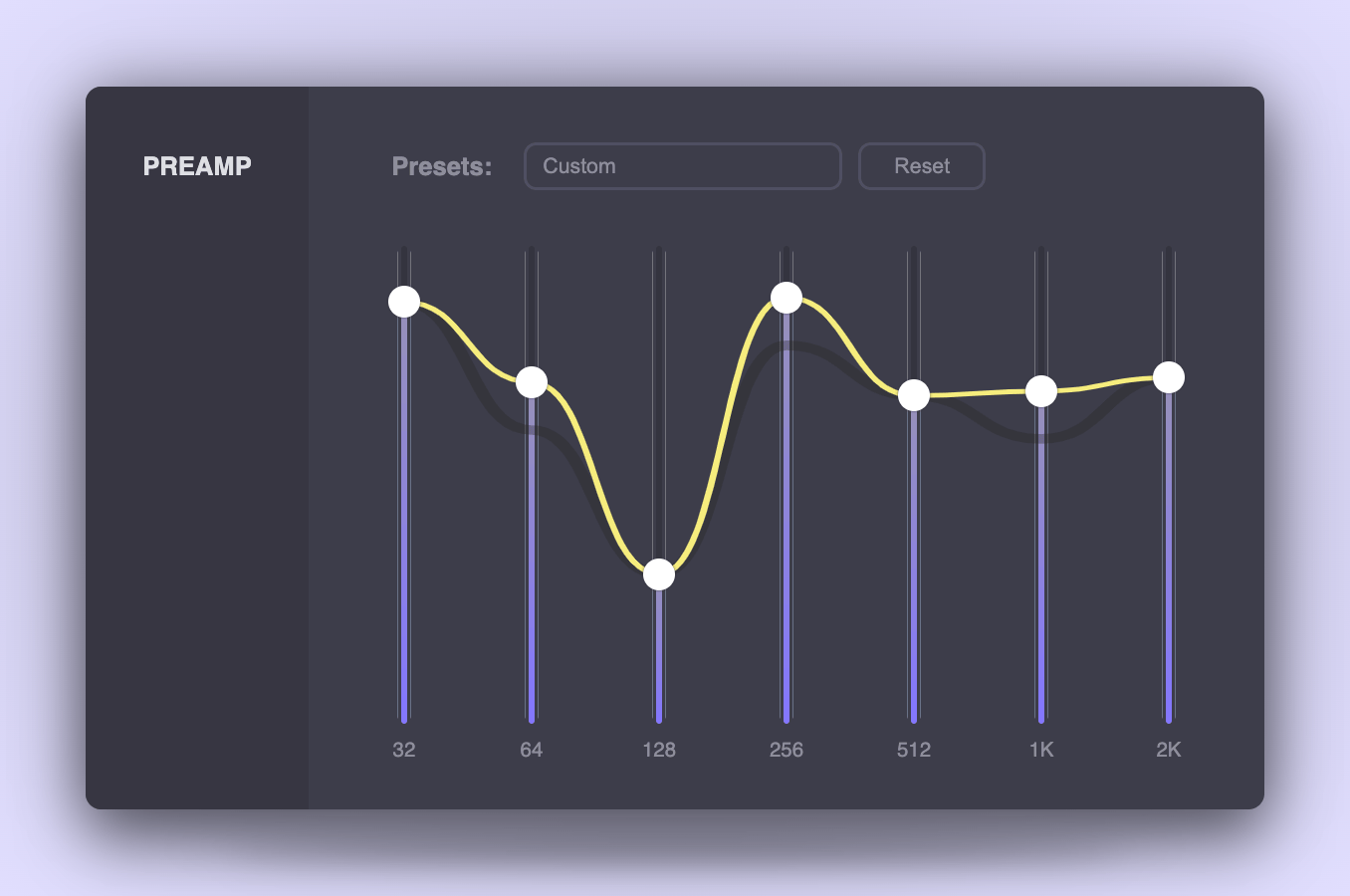1350x896 pixels.
Task: Click the 2K frequency label
Action: click(1169, 750)
